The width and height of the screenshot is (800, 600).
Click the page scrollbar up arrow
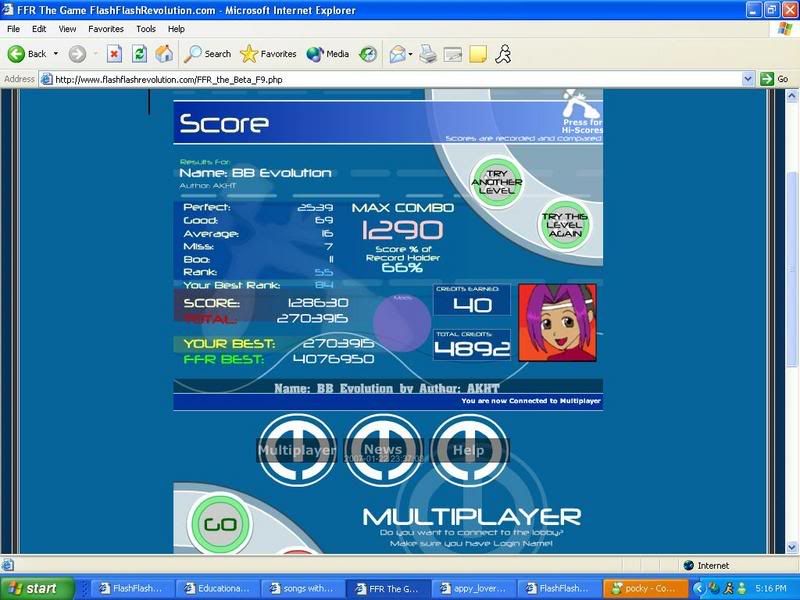click(791, 95)
